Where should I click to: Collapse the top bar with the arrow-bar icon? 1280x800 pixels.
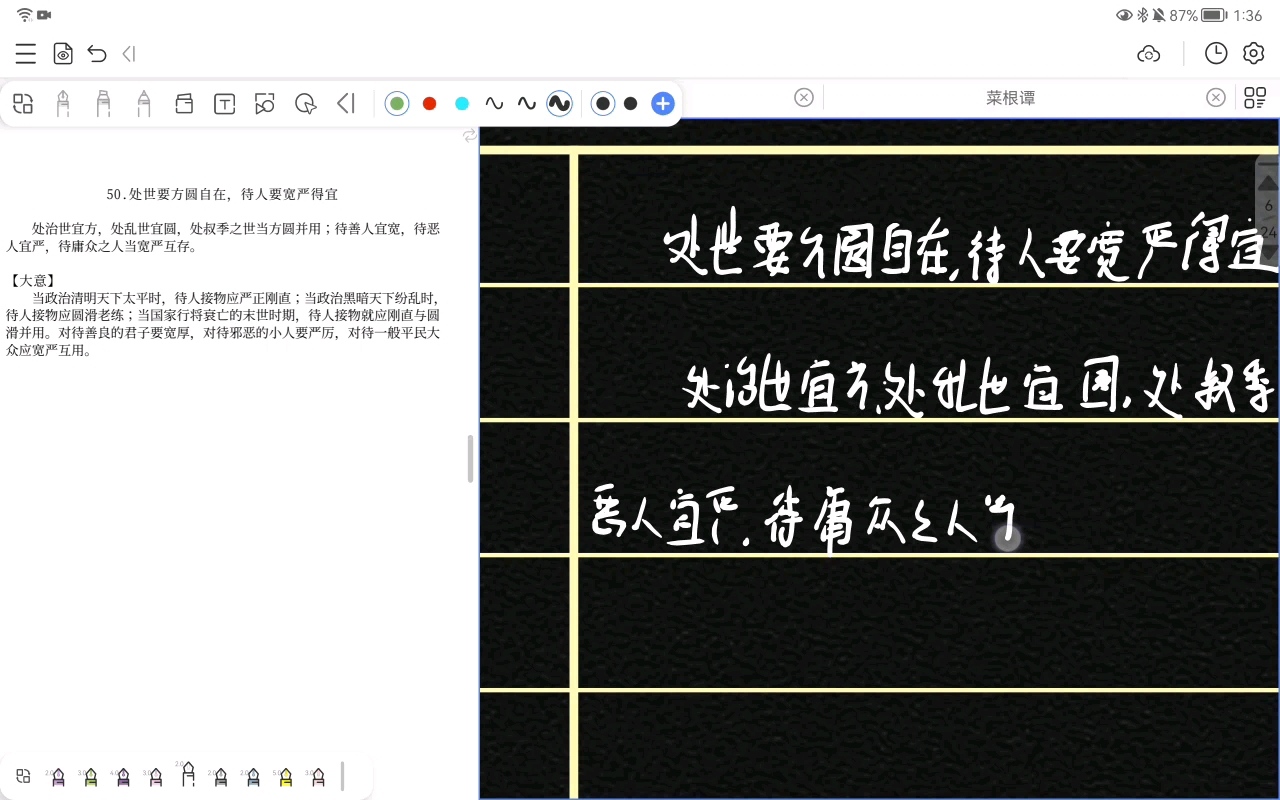[129, 54]
